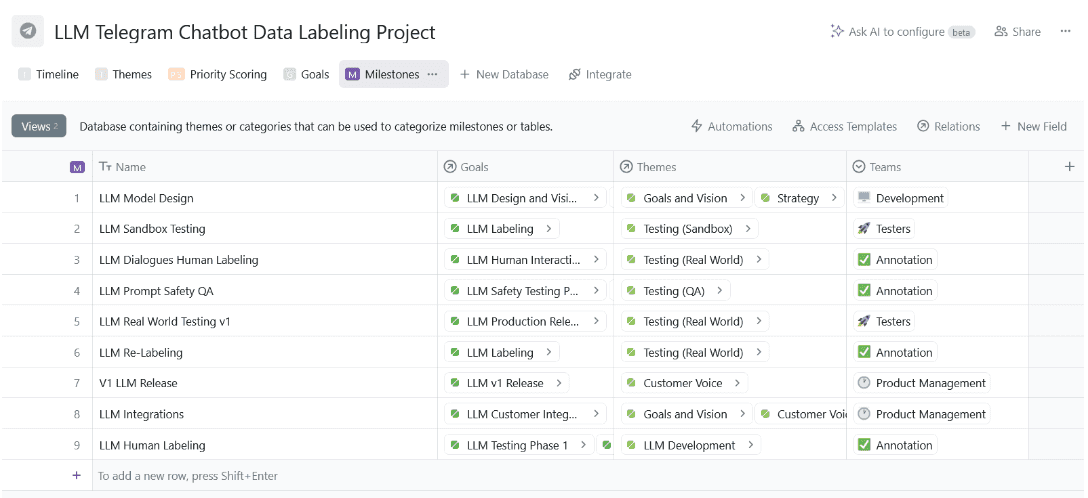
Task: Click the purple M column header badge
Action: click(78, 167)
